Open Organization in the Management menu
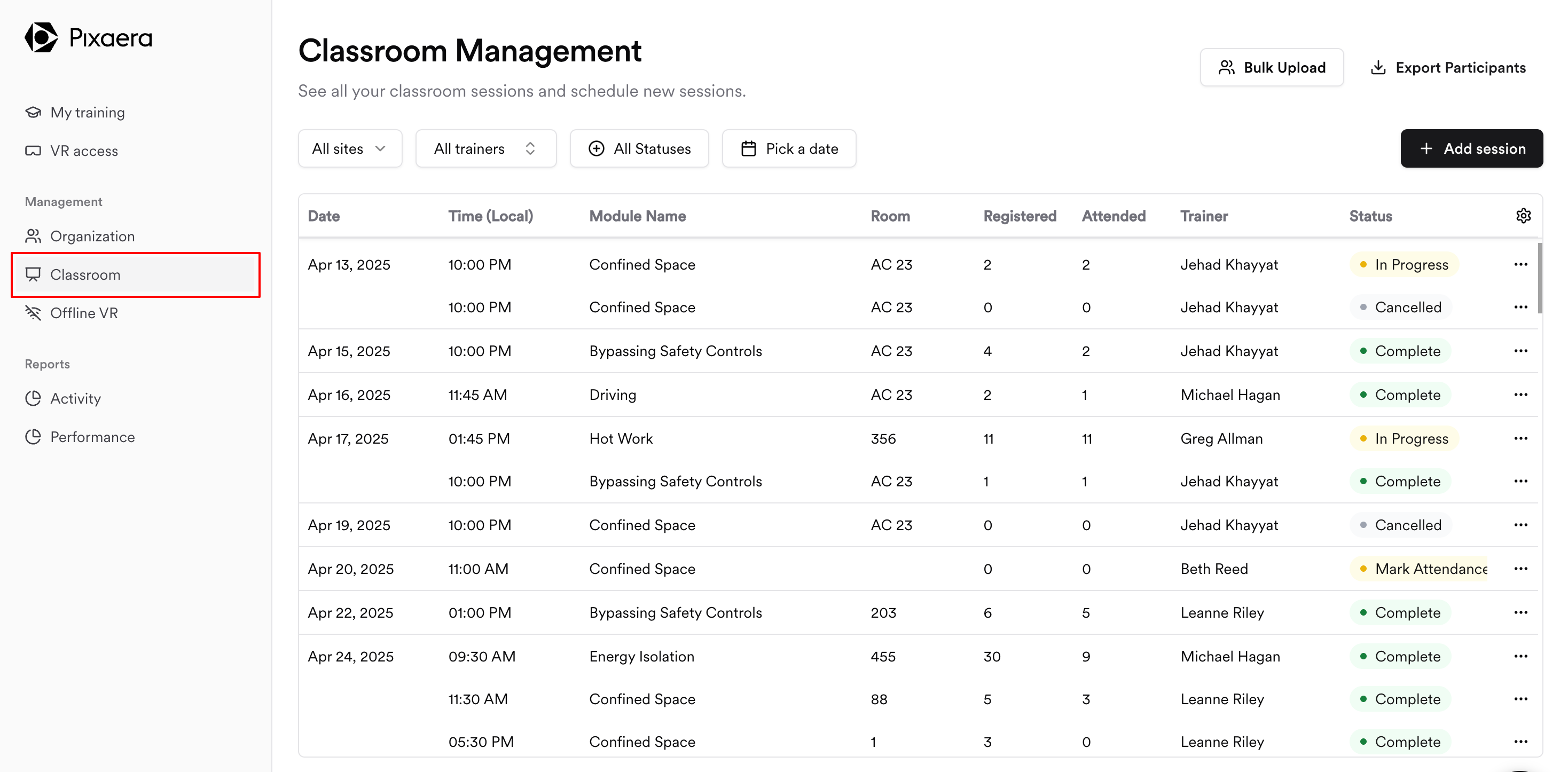This screenshot has width=1568, height=772. (x=92, y=236)
